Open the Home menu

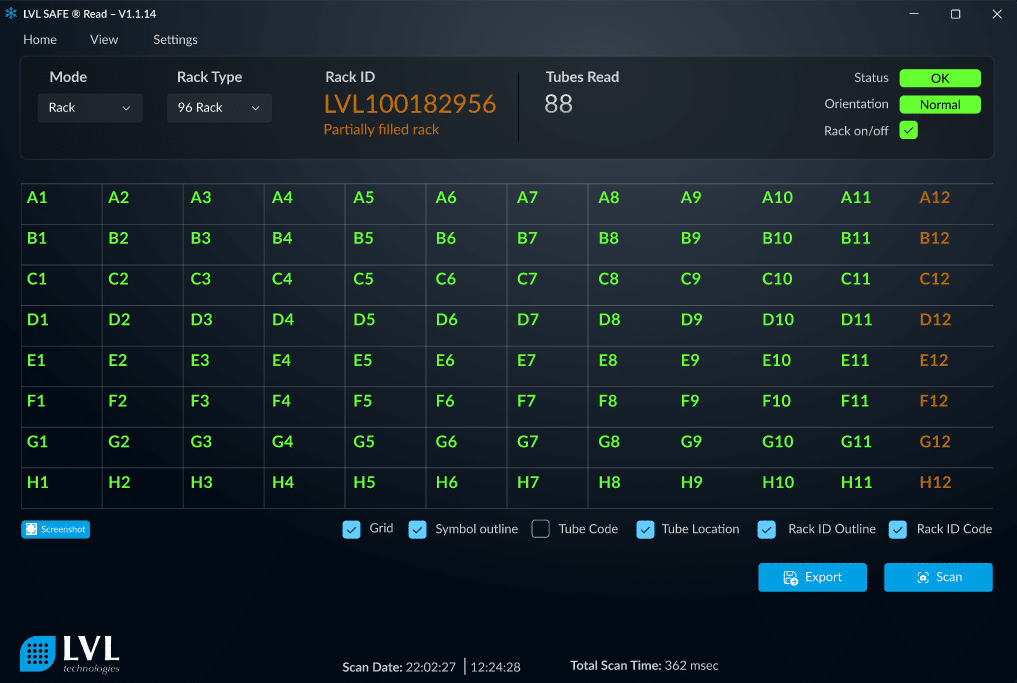[40, 40]
